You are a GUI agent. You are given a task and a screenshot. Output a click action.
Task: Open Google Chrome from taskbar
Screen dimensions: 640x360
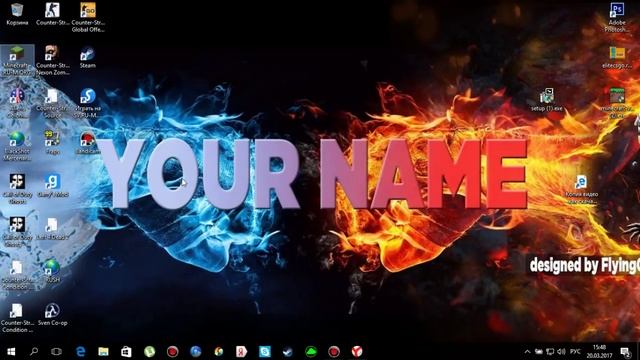tap(218, 351)
